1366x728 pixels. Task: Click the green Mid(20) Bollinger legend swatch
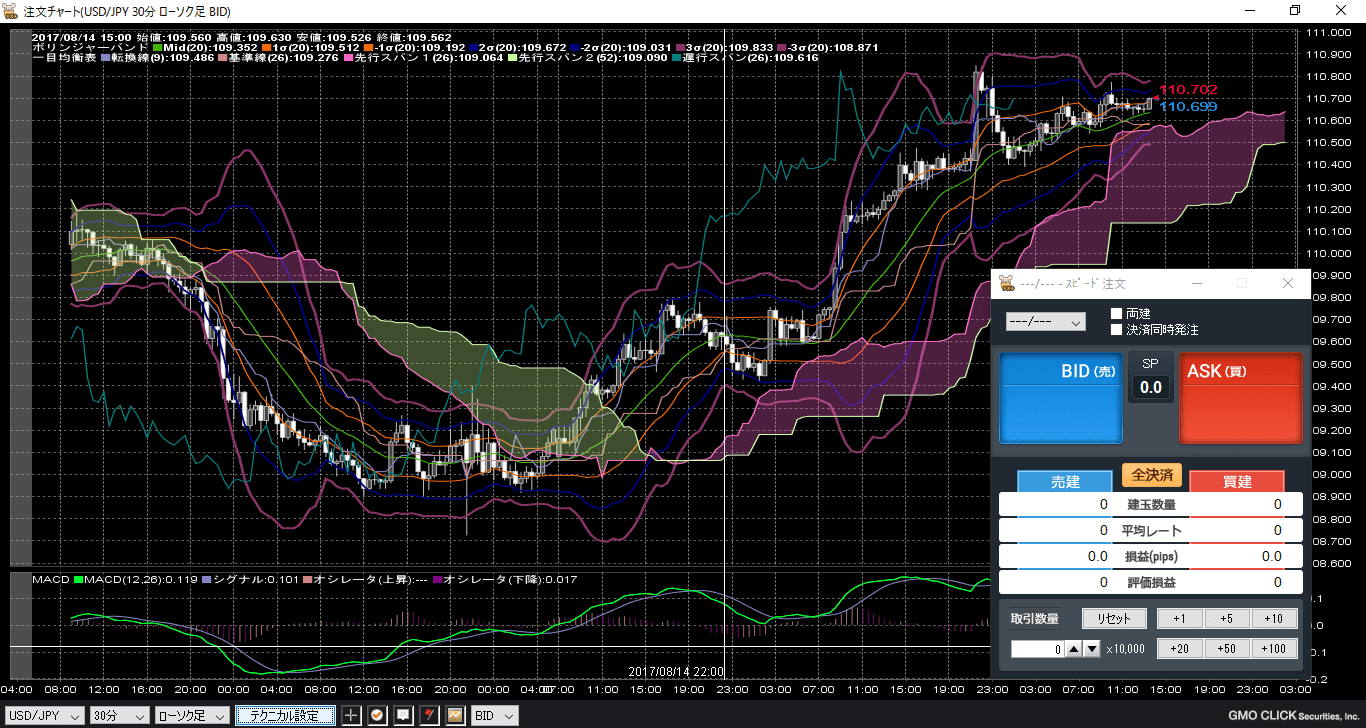(x=158, y=47)
